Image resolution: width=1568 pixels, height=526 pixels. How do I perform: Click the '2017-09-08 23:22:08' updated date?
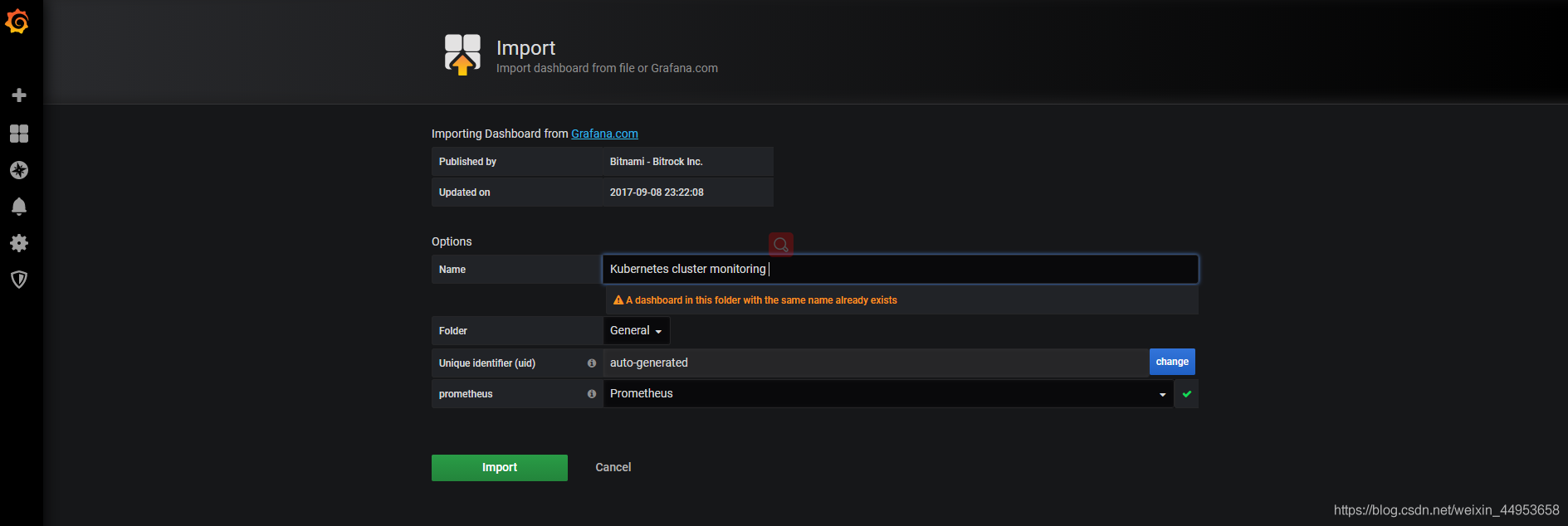point(657,192)
